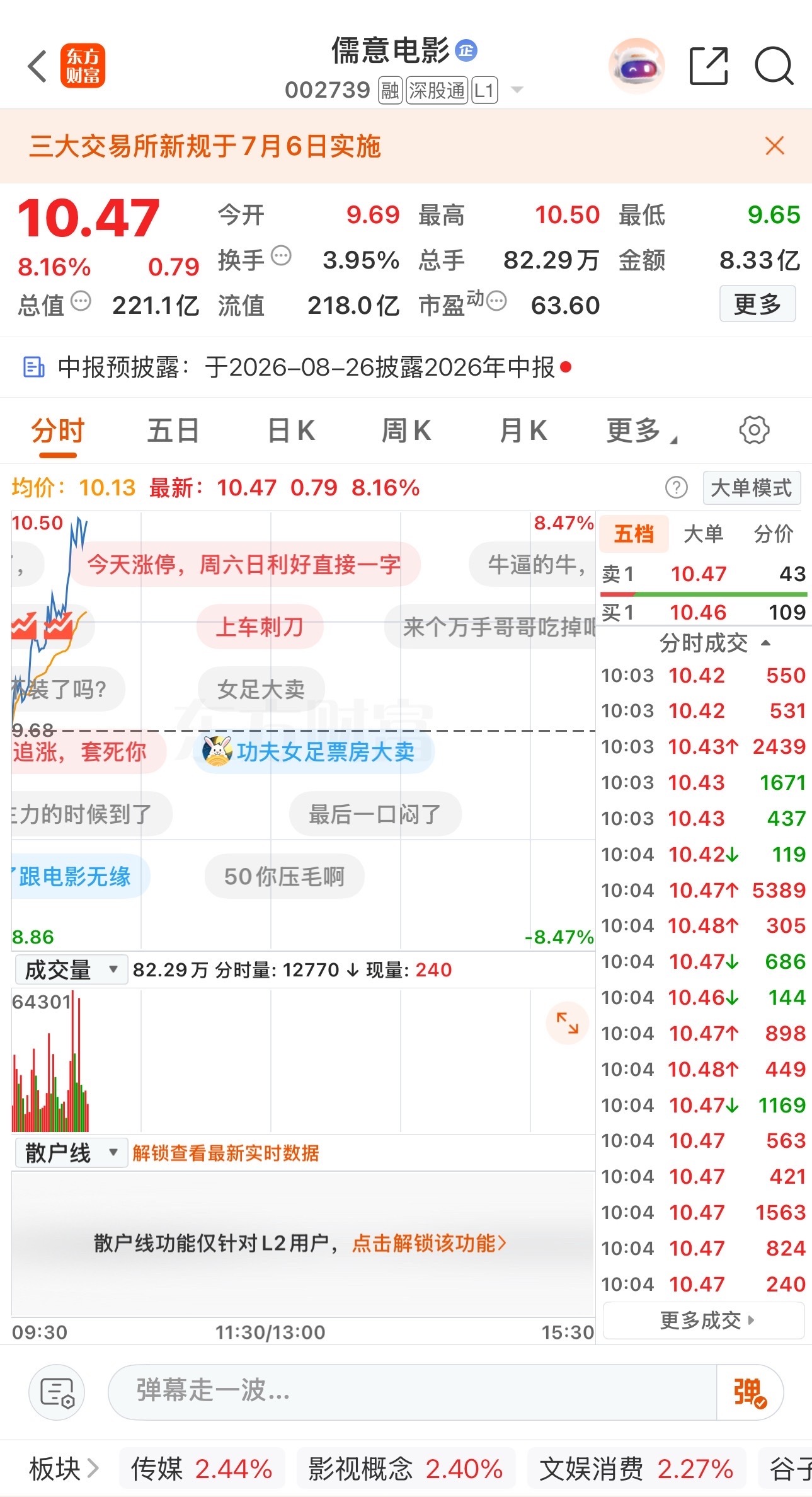Switch to 月K chart tab
This screenshot has width=812, height=1497.
523,432
